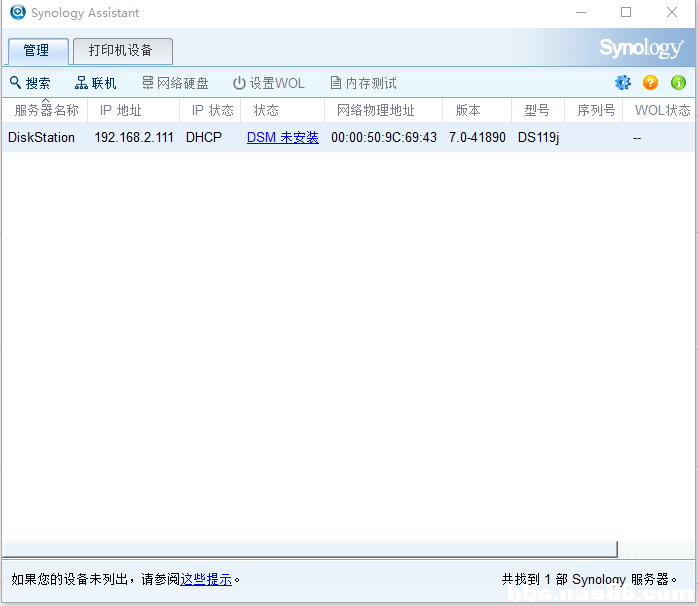Switch to the 打印机设备 tab
Image resolution: width=698 pixels, height=606 pixels.
point(122,51)
